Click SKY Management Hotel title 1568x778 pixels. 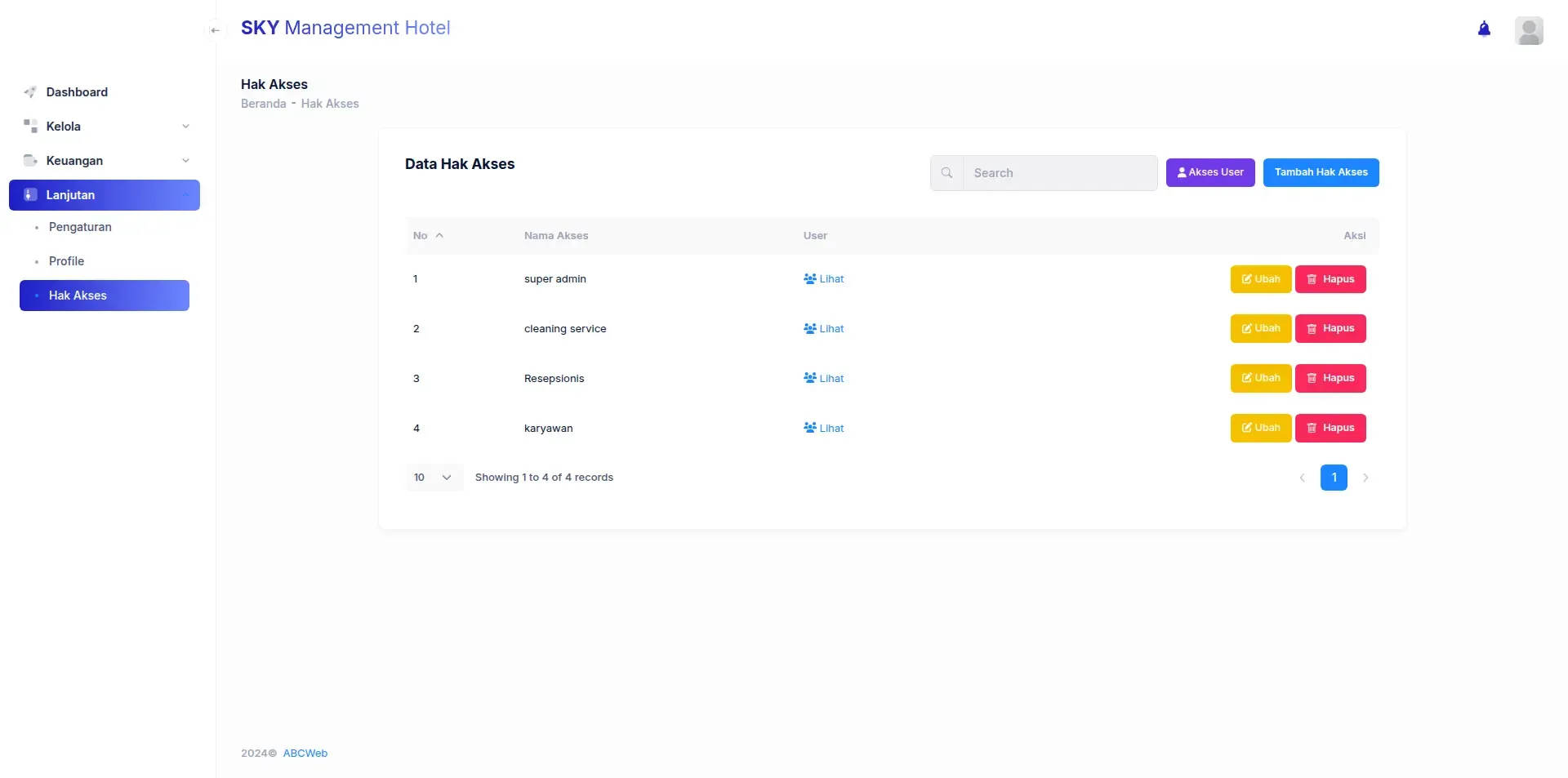[345, 28]
